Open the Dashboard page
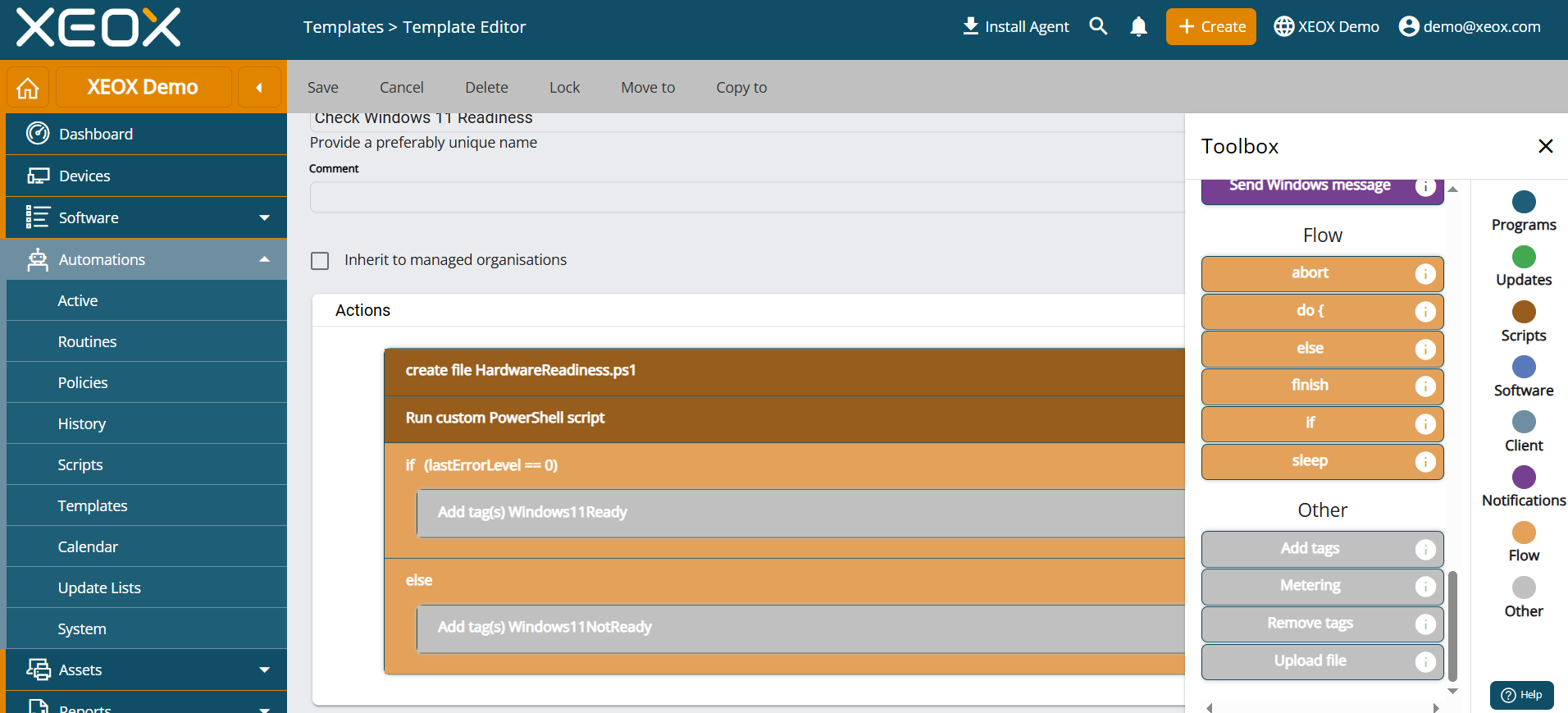 tap(146, 134)
